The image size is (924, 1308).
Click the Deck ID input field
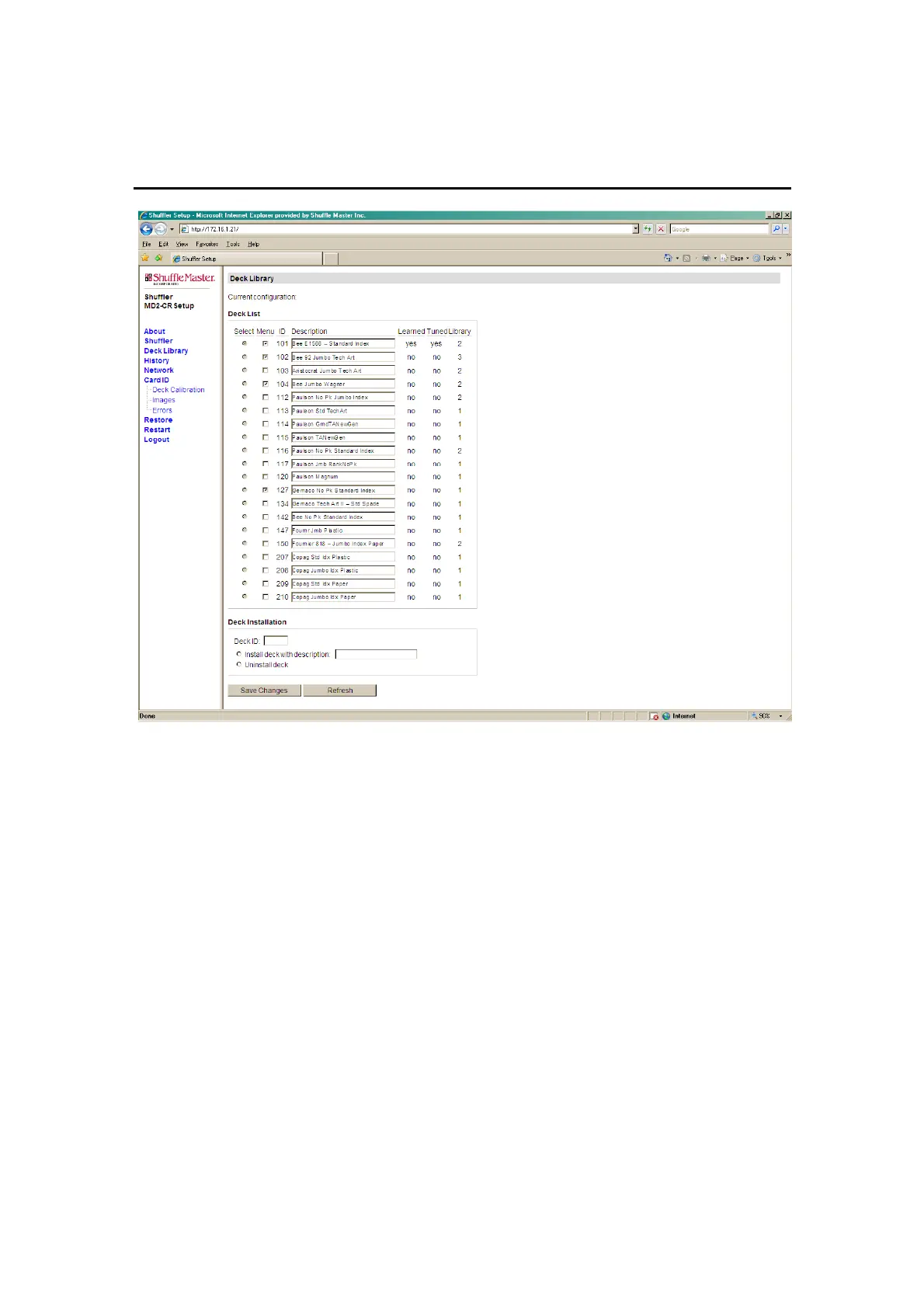pos(276,641)
